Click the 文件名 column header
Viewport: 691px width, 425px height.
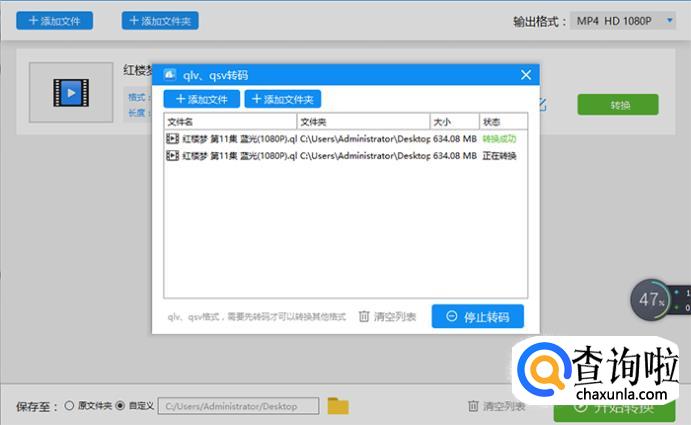[230, 122]
